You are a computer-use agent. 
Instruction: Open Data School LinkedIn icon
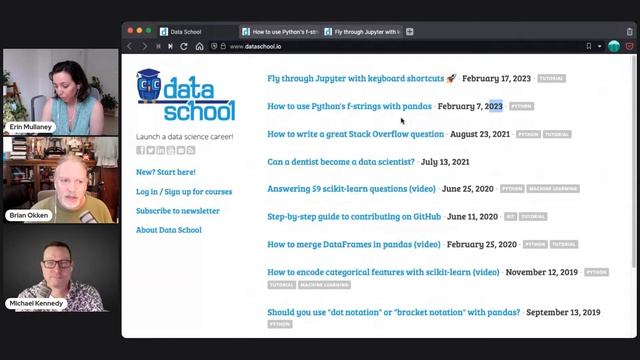pyautogui.click(x=161, y=150)
